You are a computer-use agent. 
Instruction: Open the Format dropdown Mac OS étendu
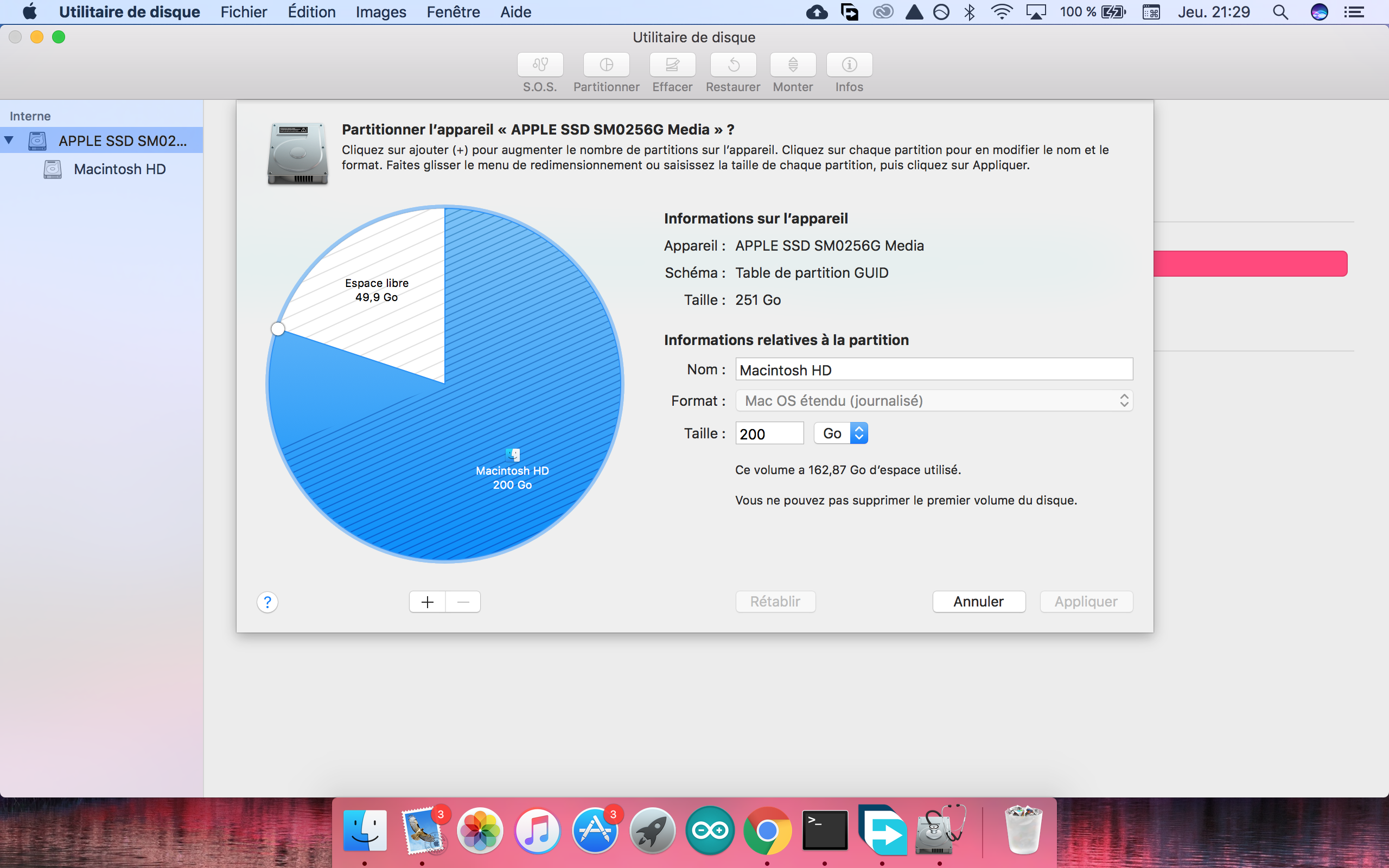coord(934,401)
